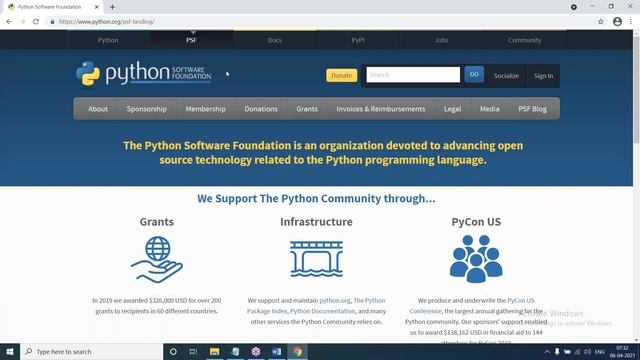This screenshot has width=640, height=360.
Task: Open Invoices & Reimbursements menu item
Action: (x=381, y=109)
